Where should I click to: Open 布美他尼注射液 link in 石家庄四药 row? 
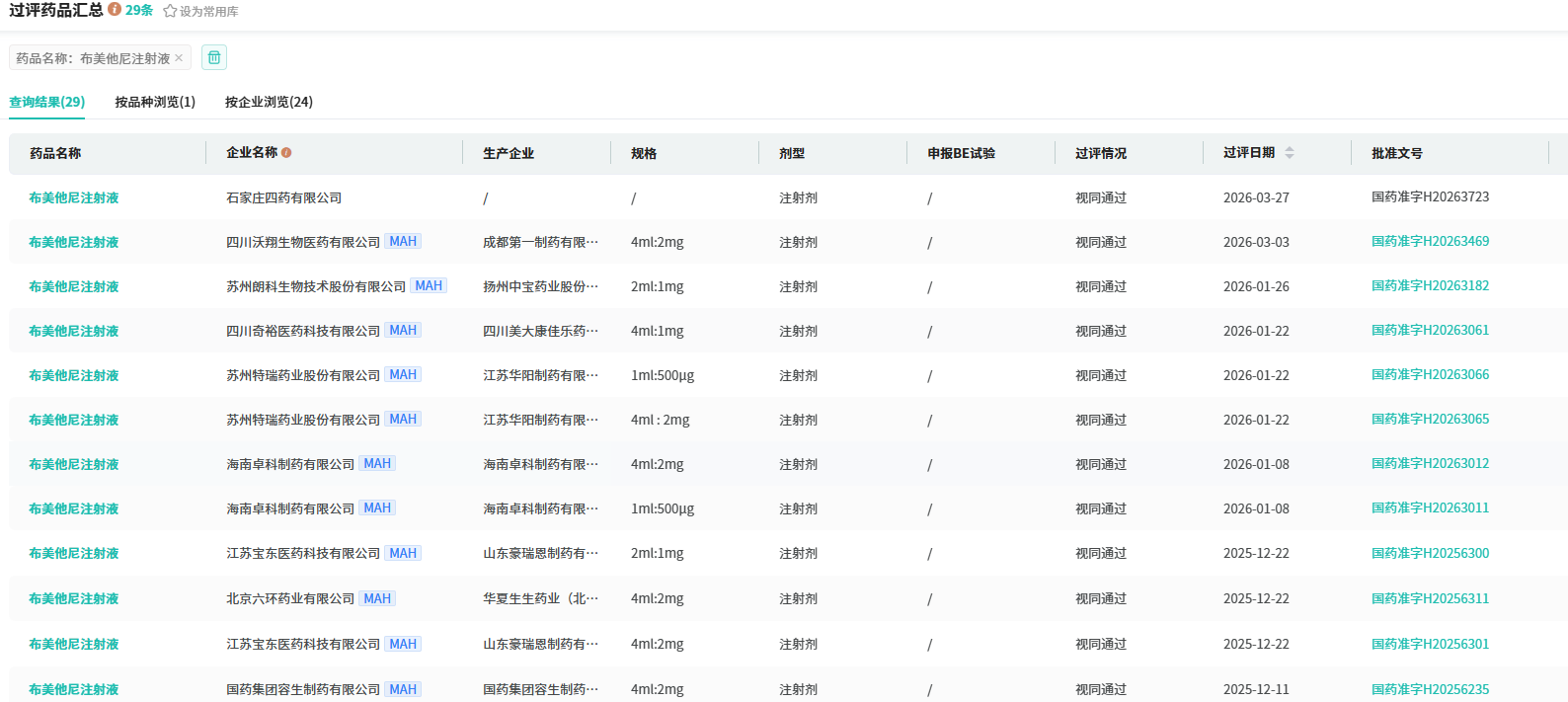pos(74,197)
